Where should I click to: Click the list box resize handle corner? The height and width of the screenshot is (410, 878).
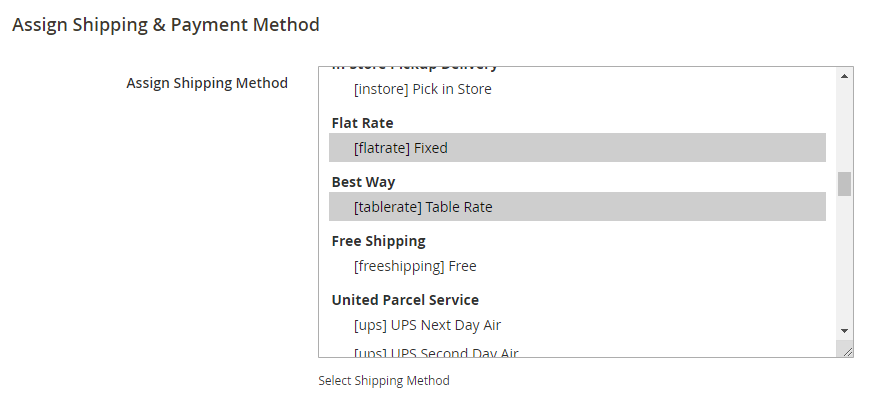tap(846, 350)
